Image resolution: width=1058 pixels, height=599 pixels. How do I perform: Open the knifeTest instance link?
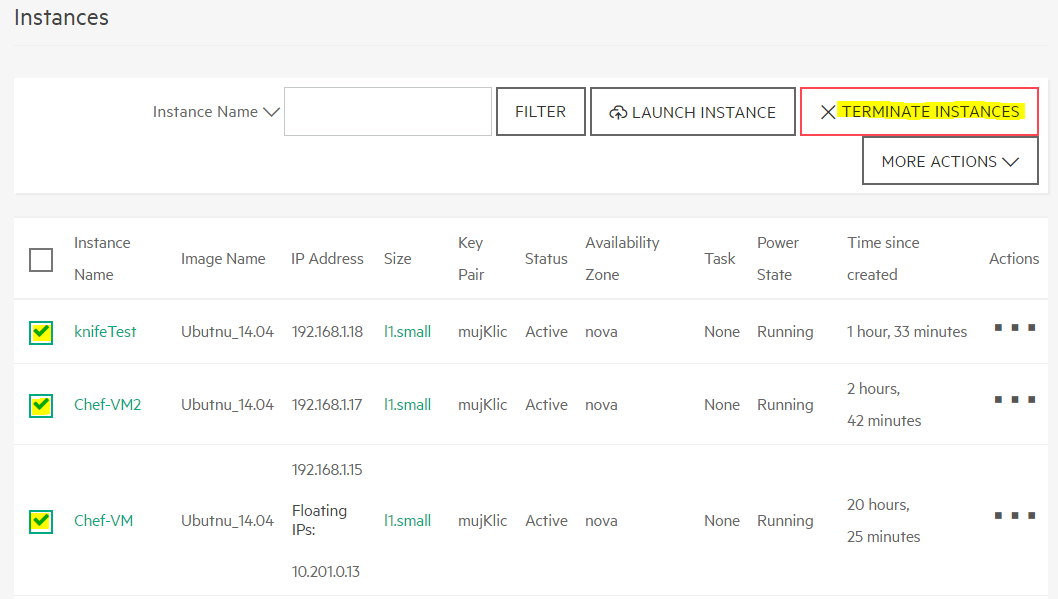pos(105,332)
